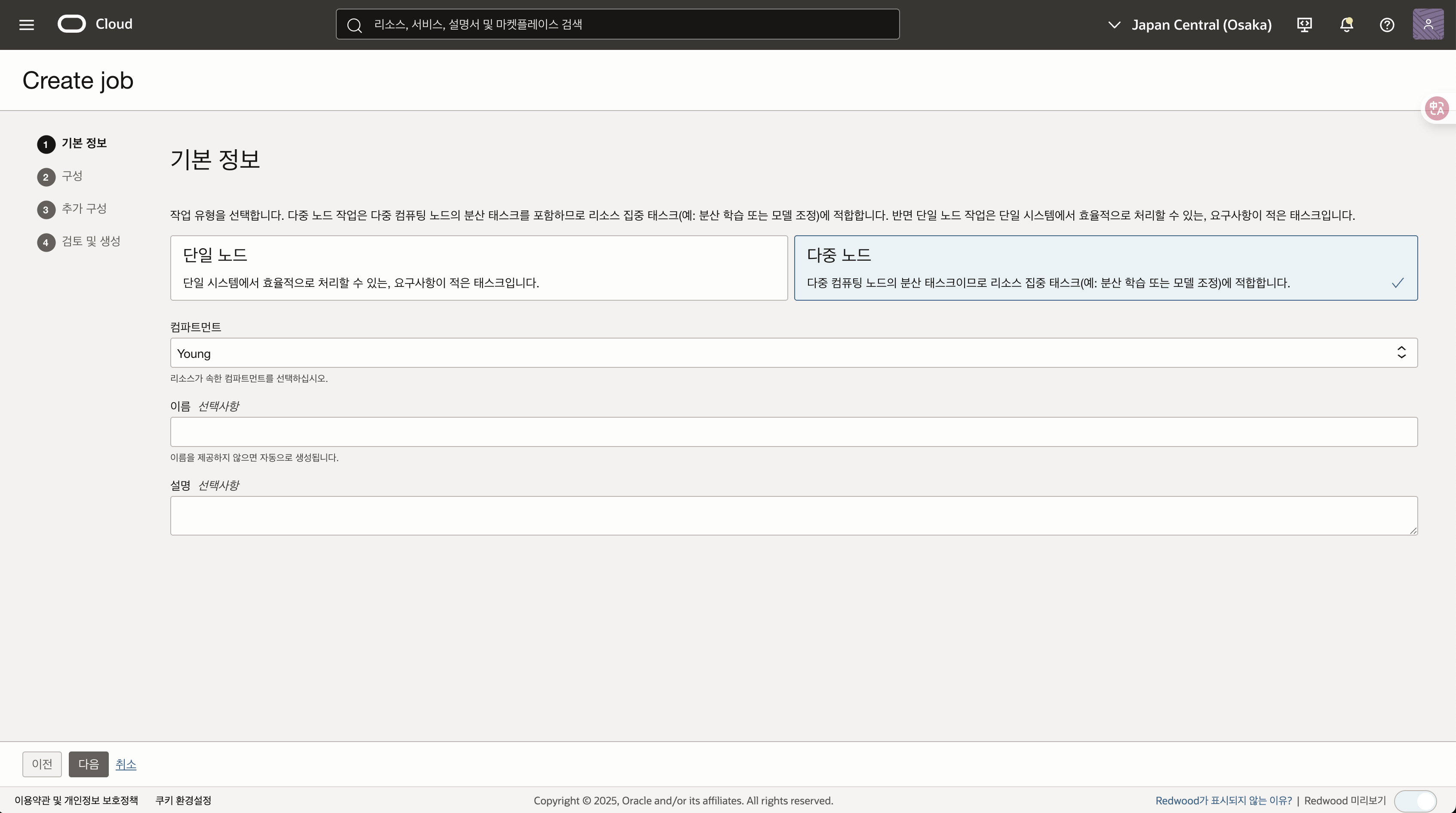The width and height of the screenshot is (1456, 813).
Task: Select the 다중 노드 job type card
Action: point(1105,268)
